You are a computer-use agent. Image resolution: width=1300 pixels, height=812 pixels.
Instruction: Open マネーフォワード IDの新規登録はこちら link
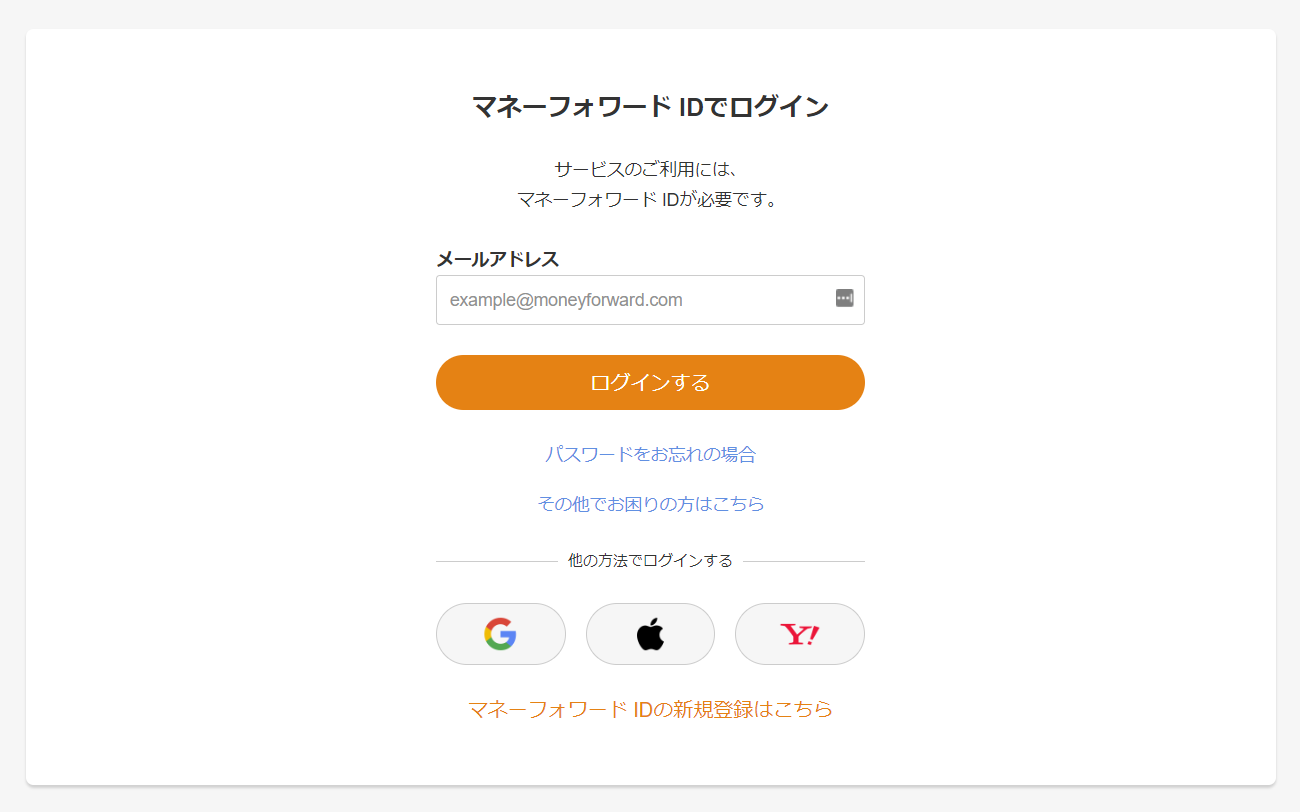[650, 709]
